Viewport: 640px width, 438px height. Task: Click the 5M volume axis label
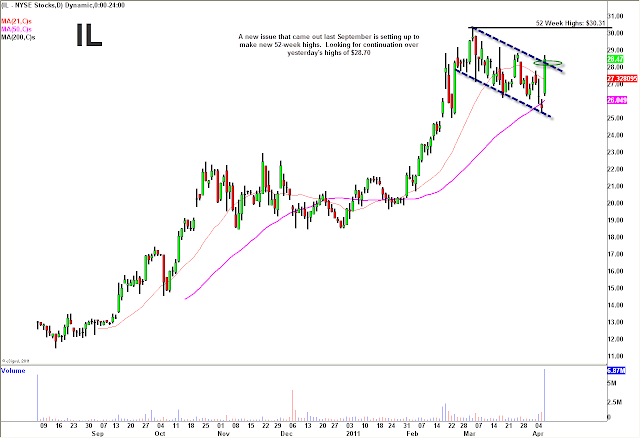point(612,383)
